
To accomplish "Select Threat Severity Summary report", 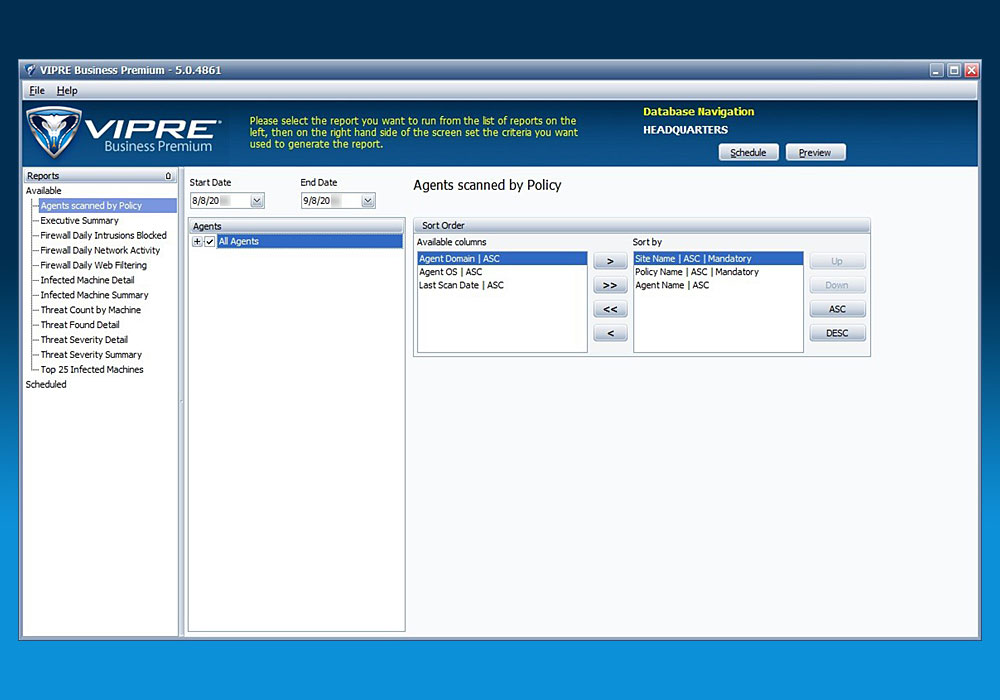I will (x=91, y=354).
